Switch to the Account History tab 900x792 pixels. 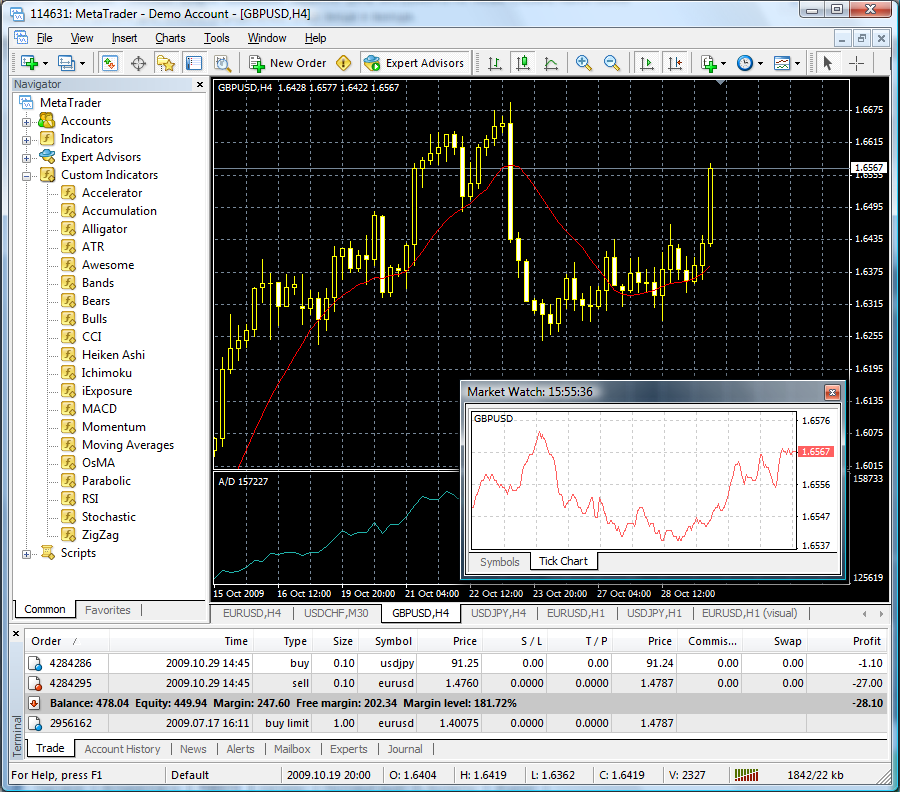pyautogui.click(x=122, y=749)
